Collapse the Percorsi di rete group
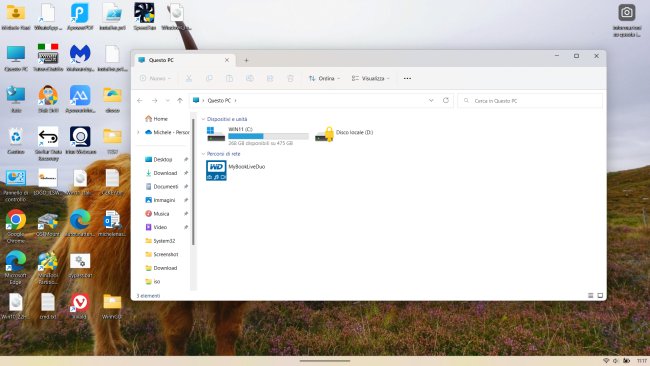 (x=203, y=154)
